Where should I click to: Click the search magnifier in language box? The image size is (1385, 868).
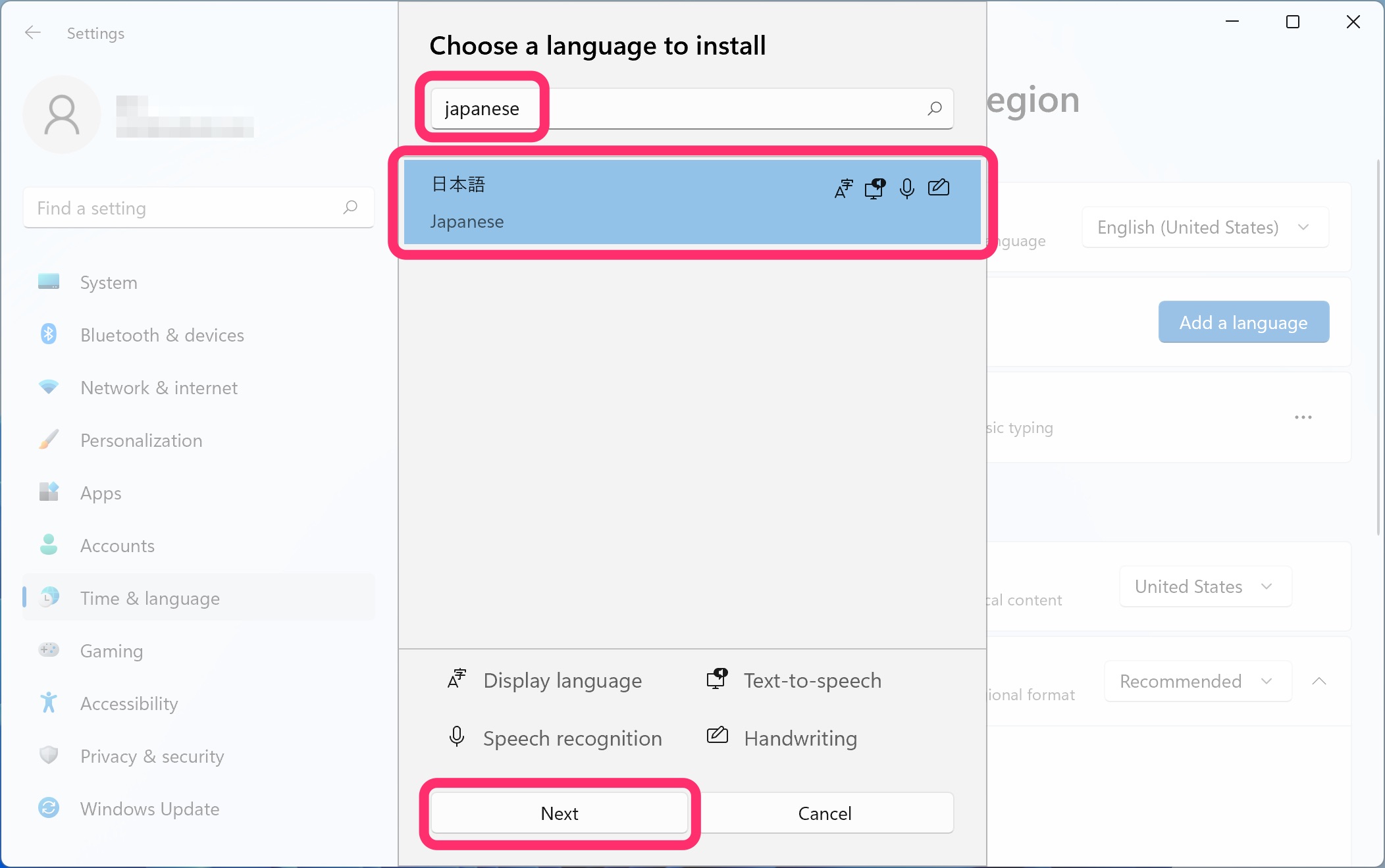coord(934,109)
